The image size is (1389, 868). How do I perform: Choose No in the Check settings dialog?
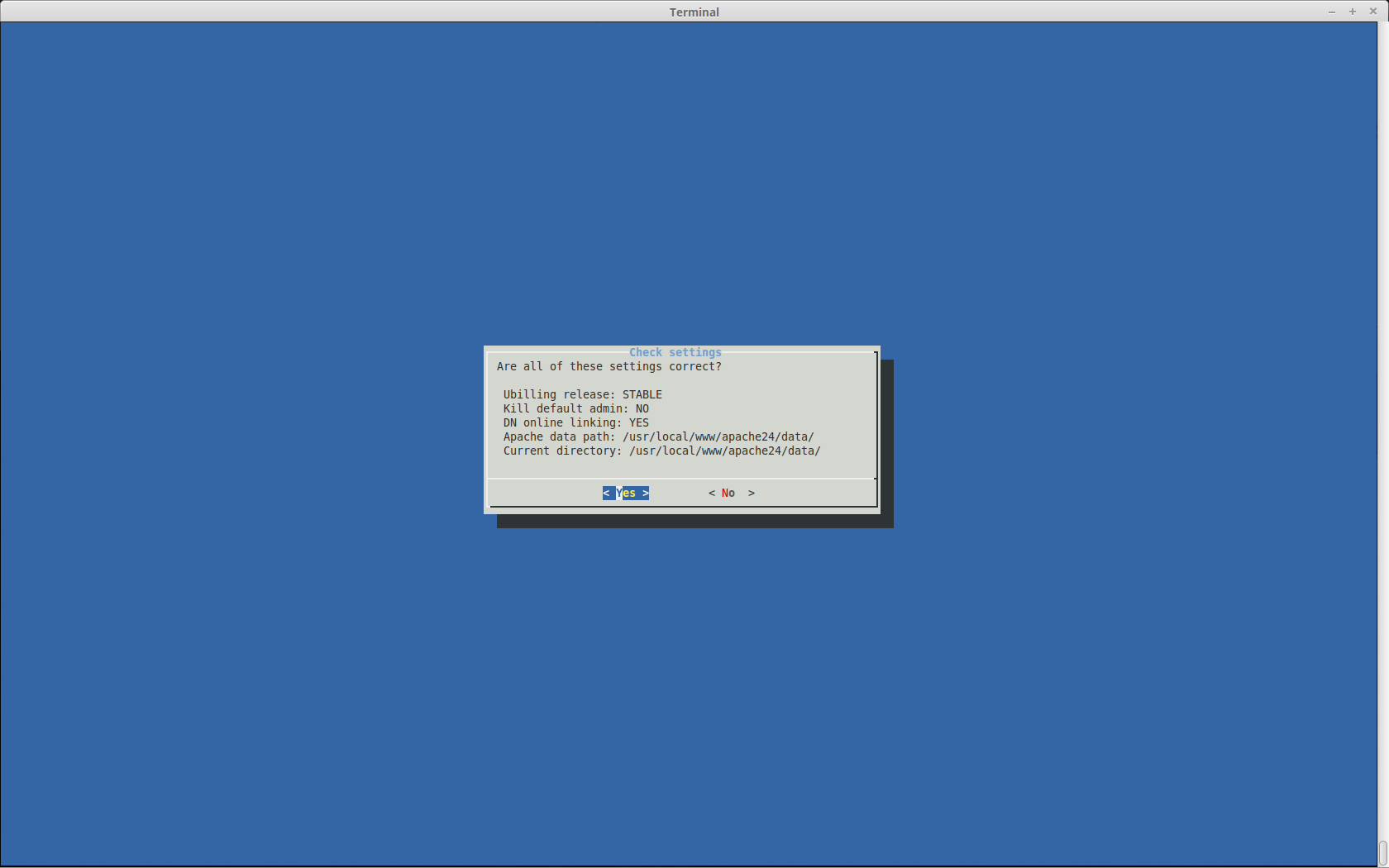coord(732,493)
